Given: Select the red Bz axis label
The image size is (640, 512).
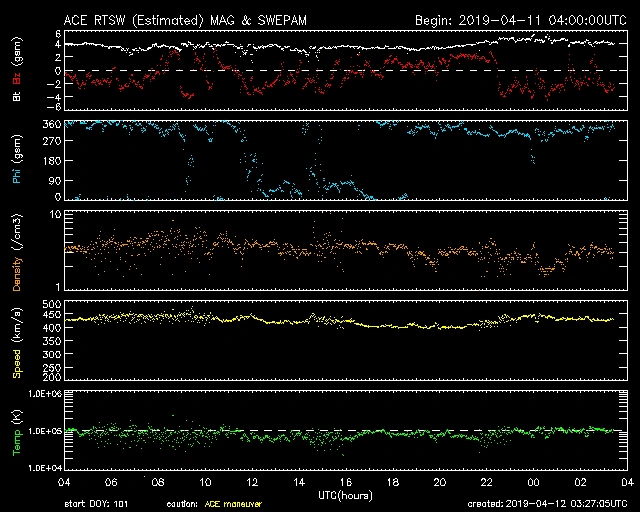Looking at the screenshot, I should 17,78.
